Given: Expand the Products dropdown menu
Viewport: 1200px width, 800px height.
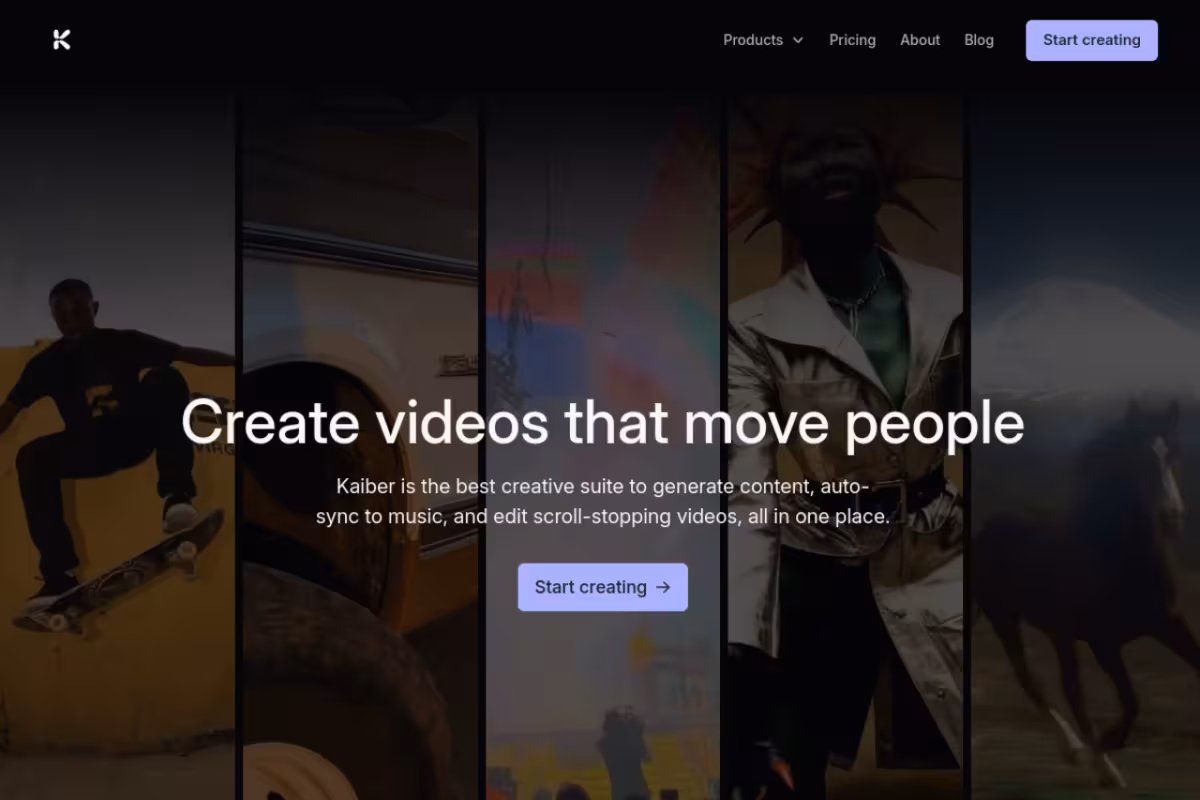Looking at the screenshot, I should click(763, 40).
